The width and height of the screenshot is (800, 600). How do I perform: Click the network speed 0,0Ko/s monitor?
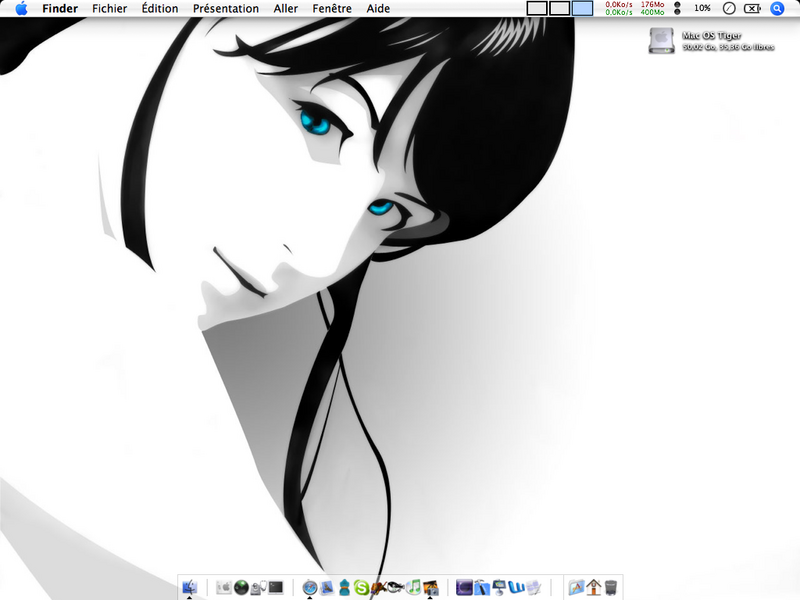coord(619,8)
